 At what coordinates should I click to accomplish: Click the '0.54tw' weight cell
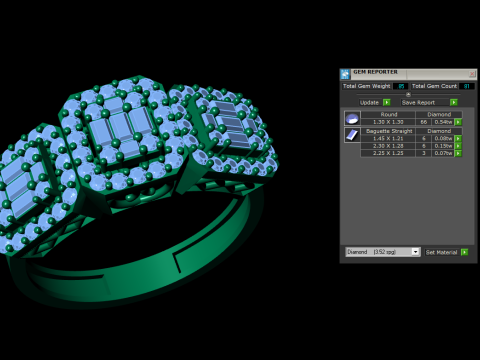pyautogui.click(x=443, y=122)
